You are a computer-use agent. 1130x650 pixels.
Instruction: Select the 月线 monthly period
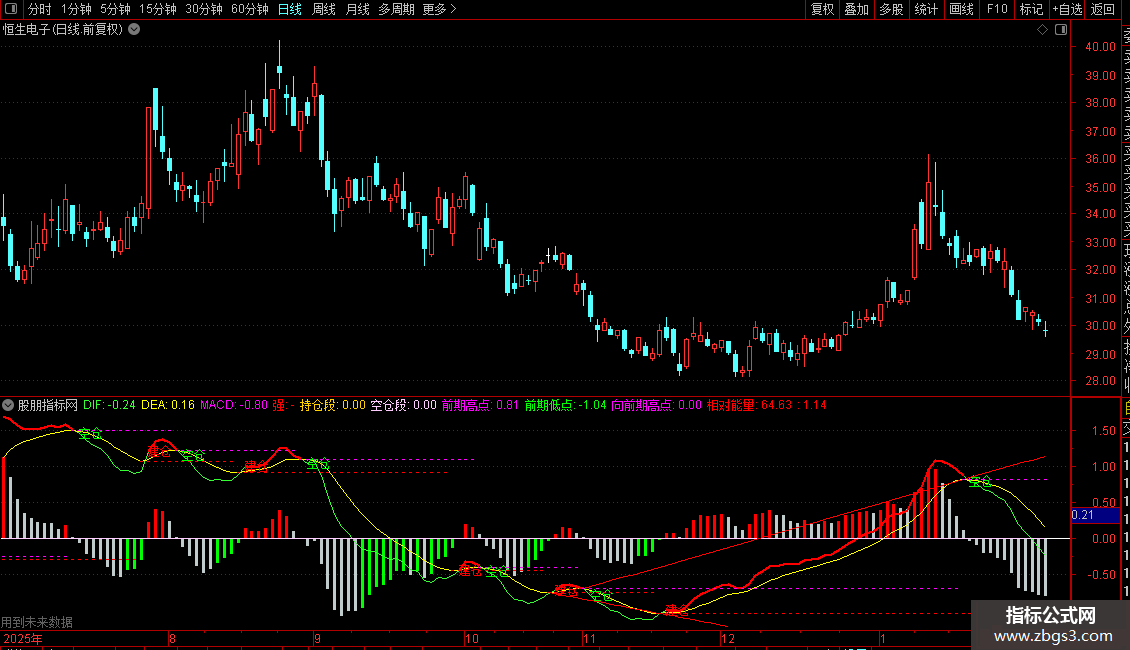point(357,9)
